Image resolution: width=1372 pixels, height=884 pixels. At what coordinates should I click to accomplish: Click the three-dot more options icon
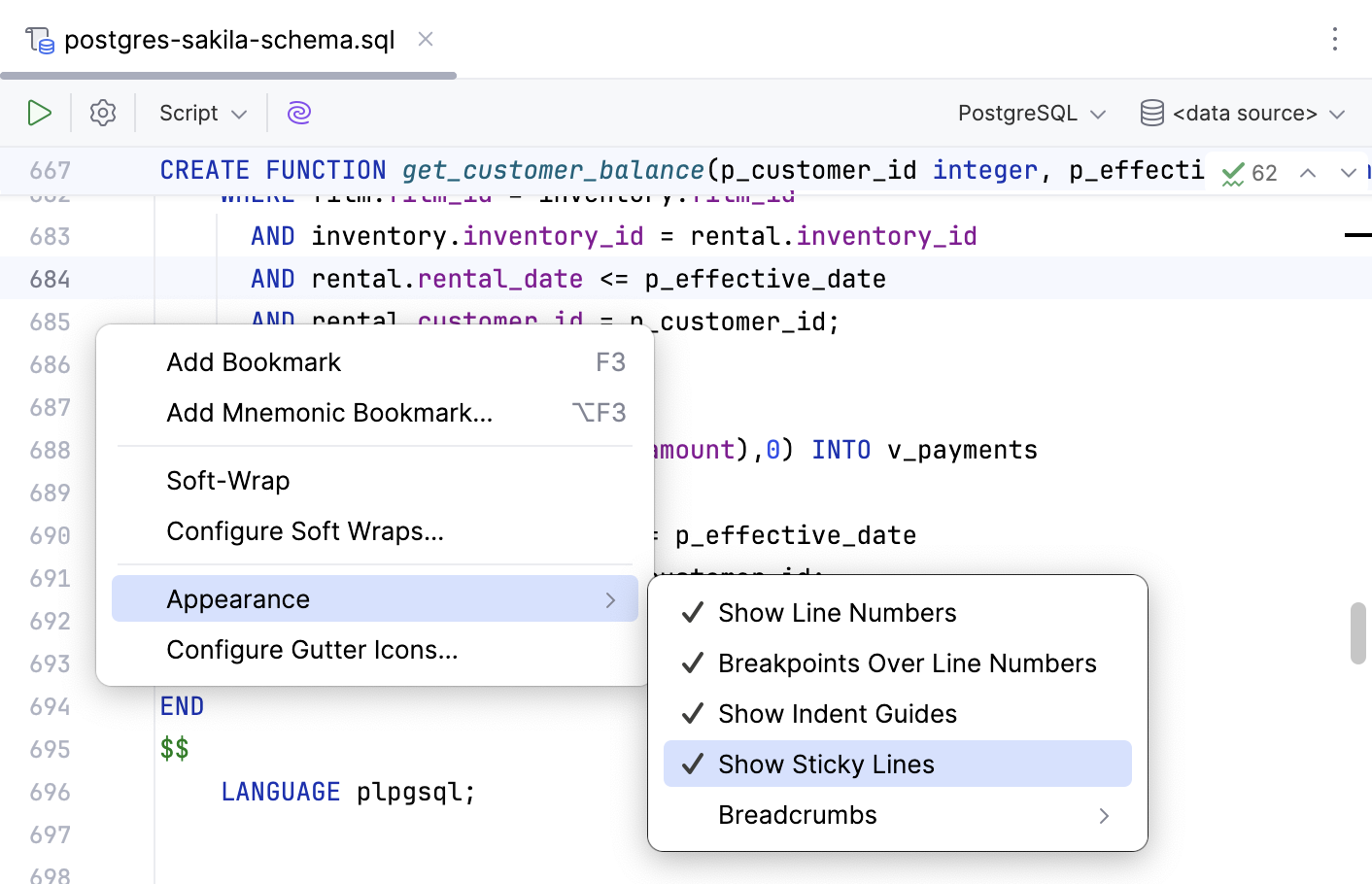[x=1335, y=39]
